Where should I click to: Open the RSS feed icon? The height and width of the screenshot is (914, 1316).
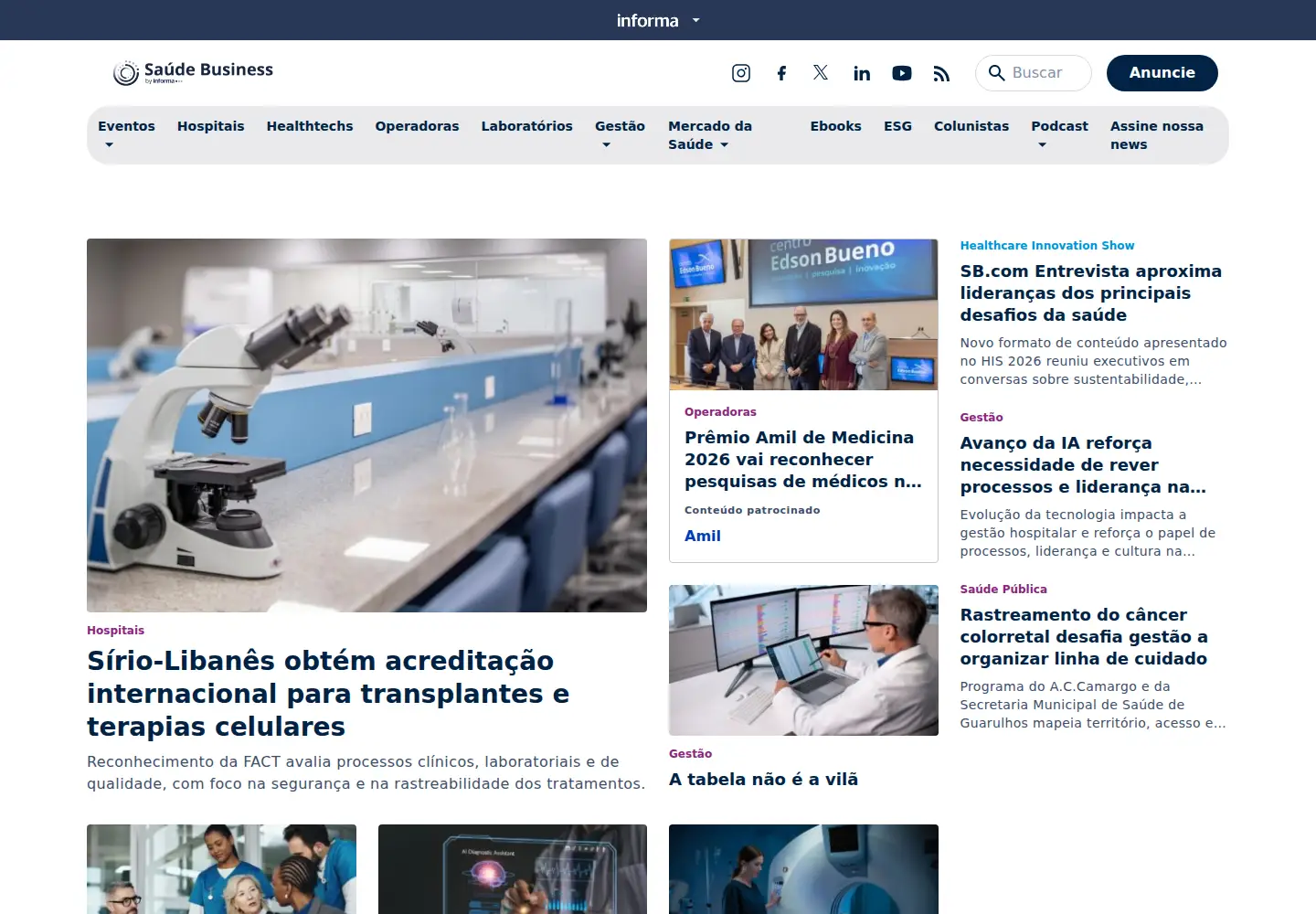coord(941,73)
